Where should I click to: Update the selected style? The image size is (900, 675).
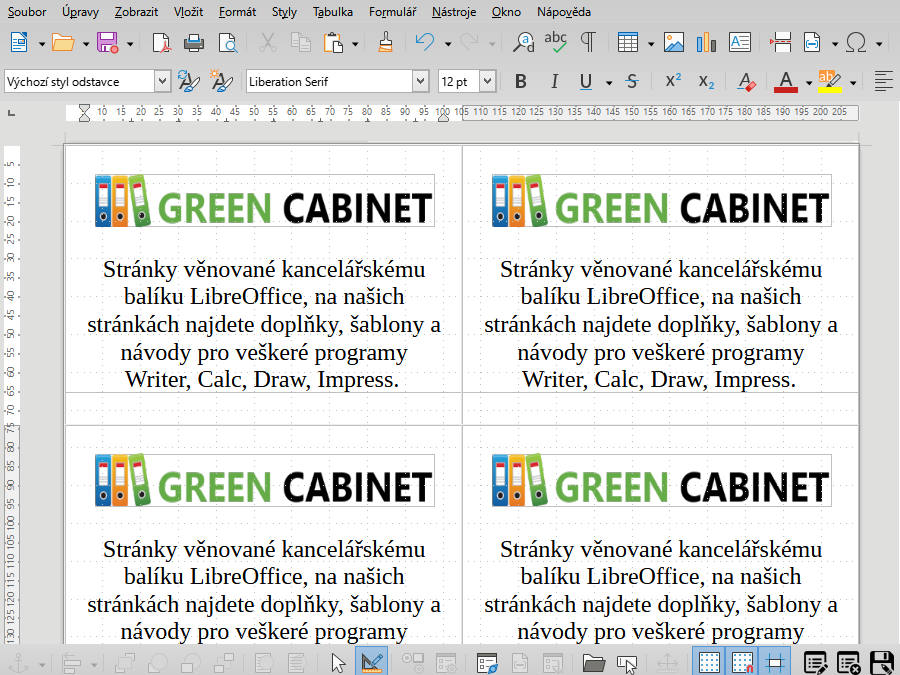tap(188, 82)
